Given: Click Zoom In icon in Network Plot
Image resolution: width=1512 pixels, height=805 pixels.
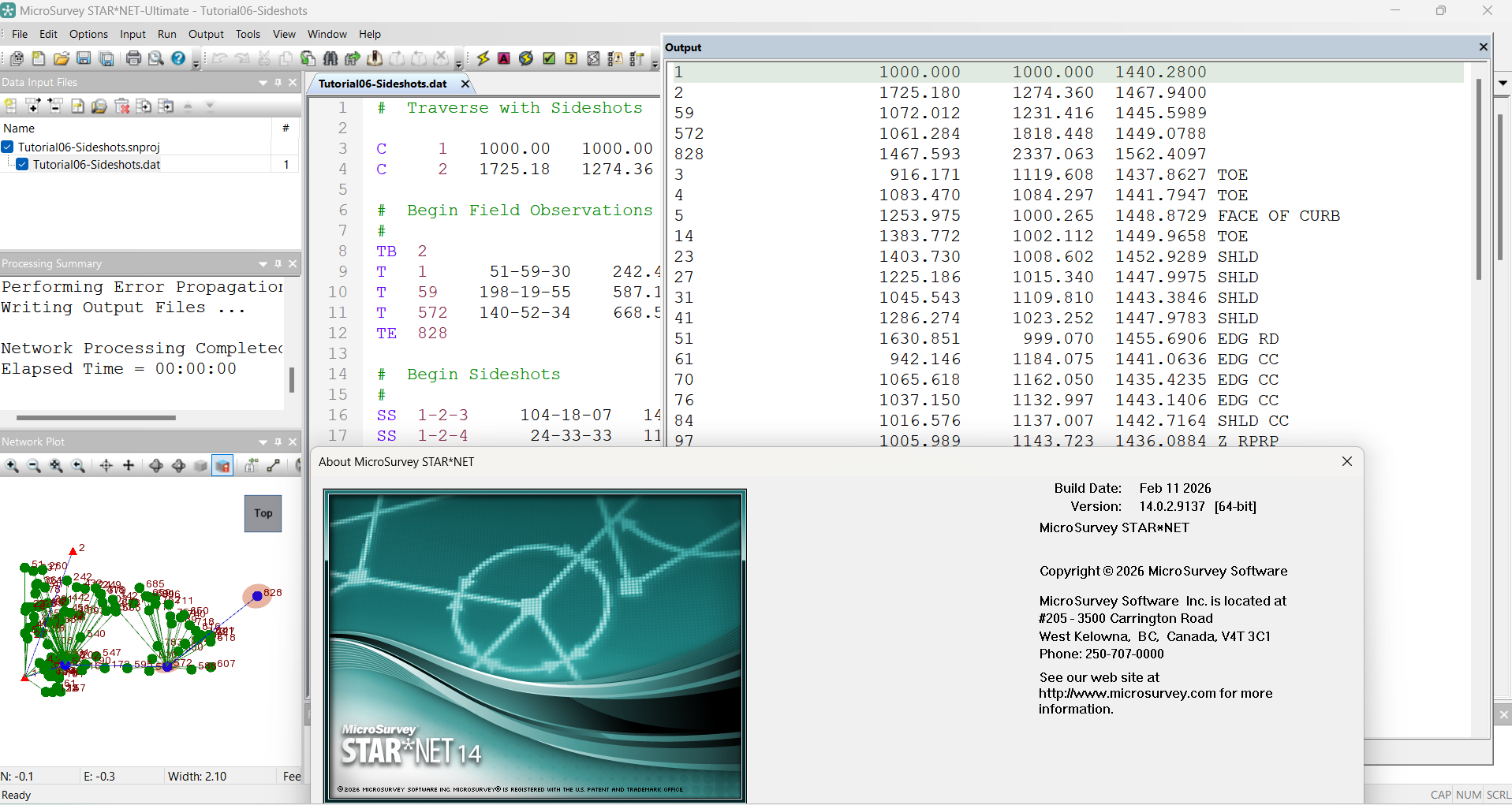Looking at the screenshot, I should [12, 466].
